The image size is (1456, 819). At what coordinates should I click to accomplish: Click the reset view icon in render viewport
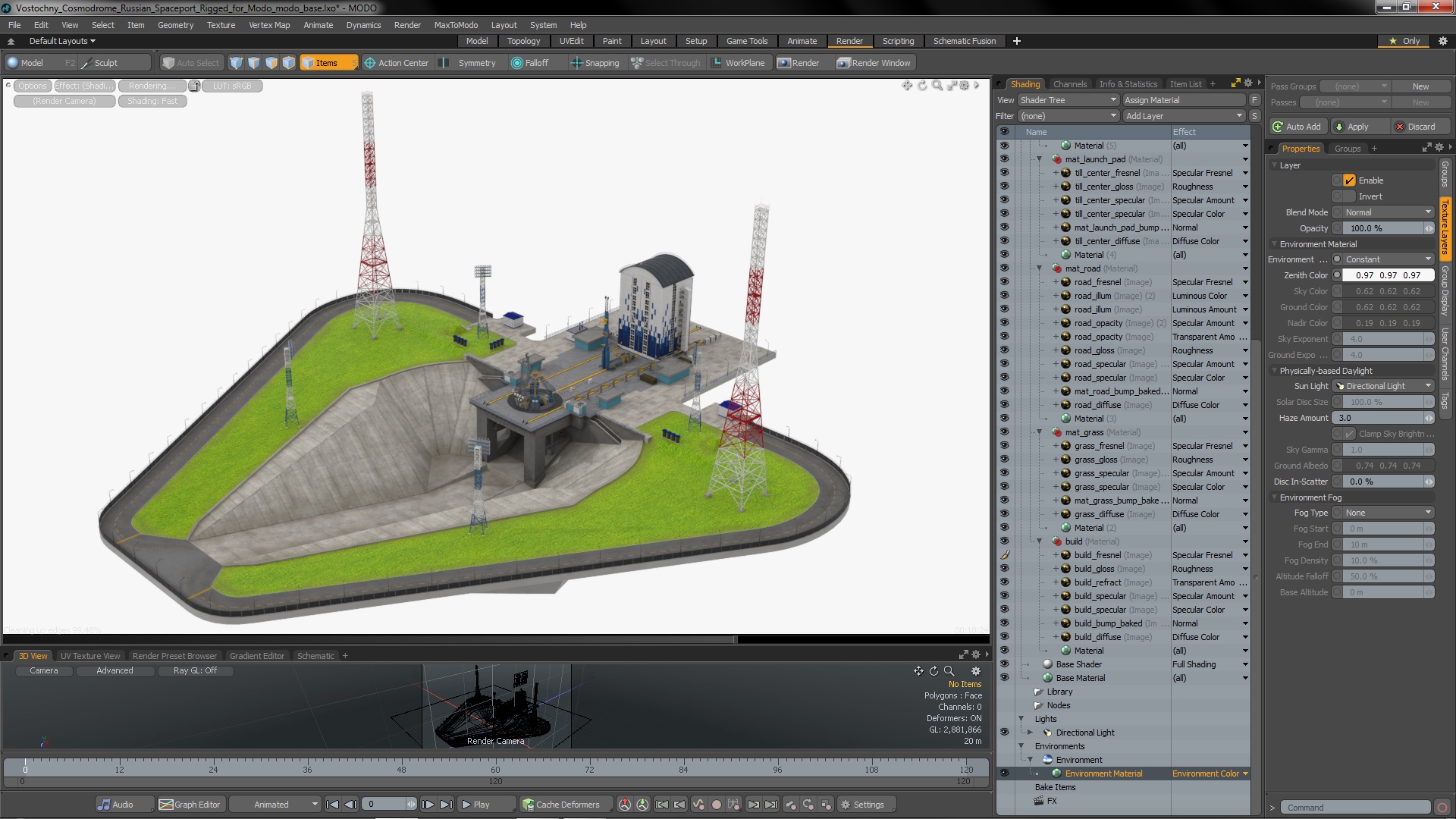point(922,86)
